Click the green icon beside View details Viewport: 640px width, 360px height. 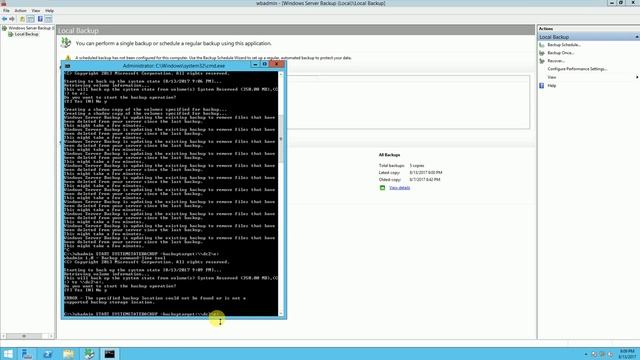(382, 188)
